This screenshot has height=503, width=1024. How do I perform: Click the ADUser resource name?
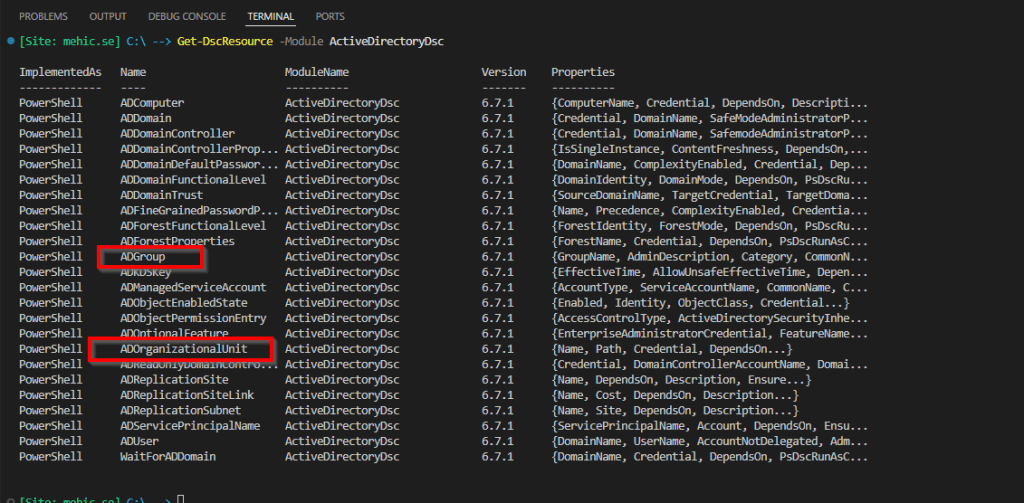click(x=139, y=441)
